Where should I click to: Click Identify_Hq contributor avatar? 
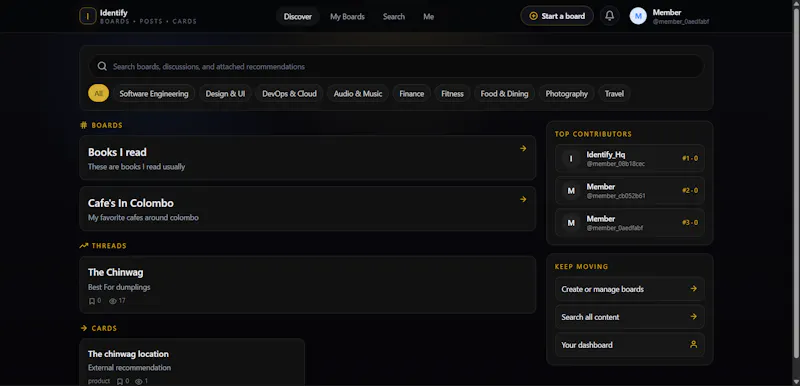coord(571,159)
